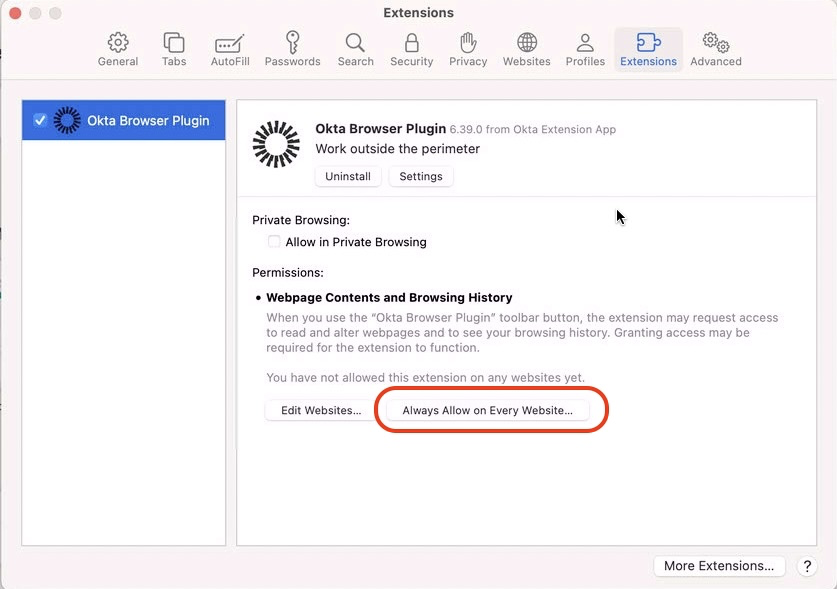Click Always Allow on Every Website
The width and height of the screenshot is (837, 589).
tap(487, 410)
